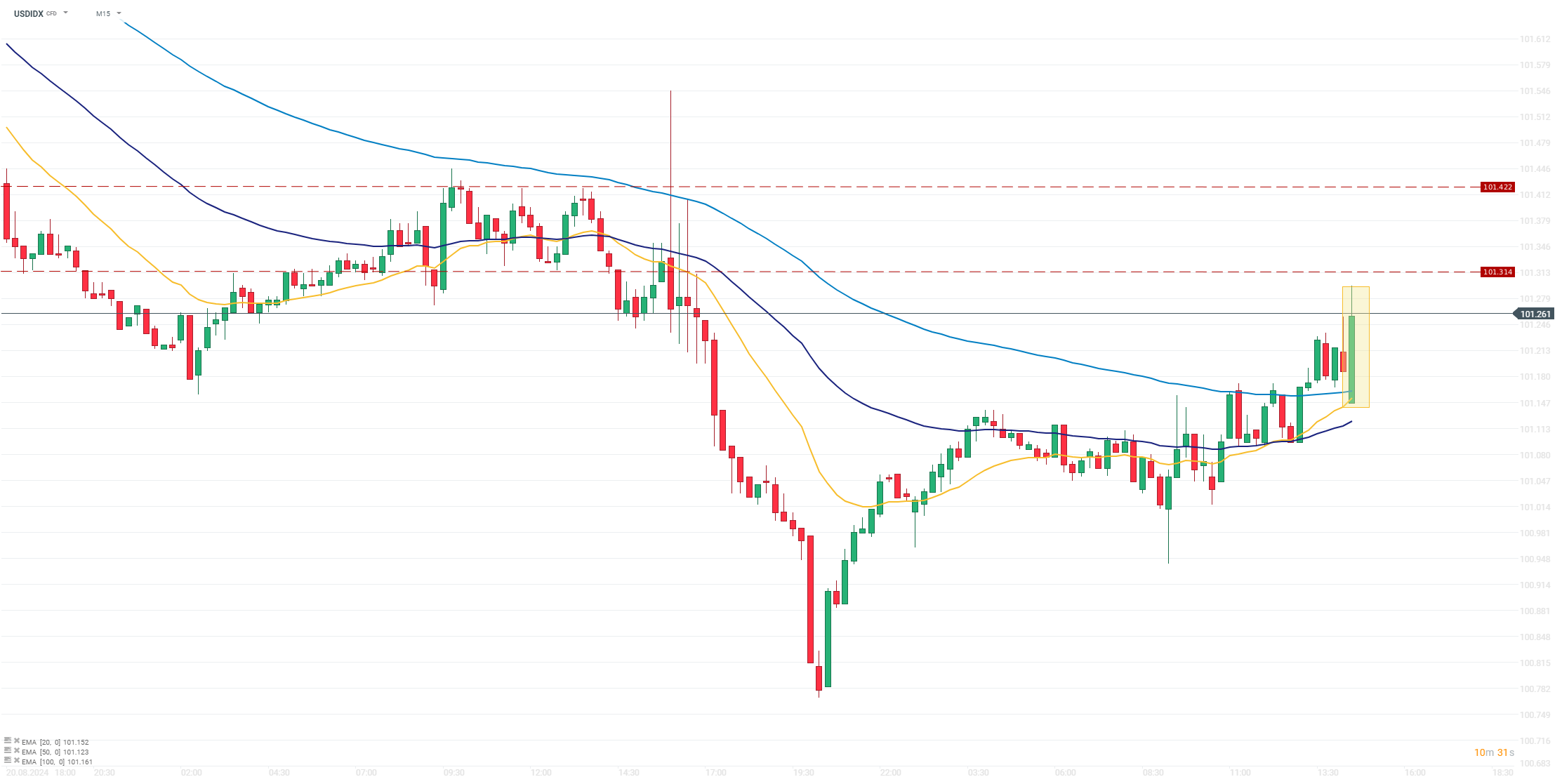The image size is (1562, 784).
Task: Remove the EMA 50 indicator
Action: [17, 752]
